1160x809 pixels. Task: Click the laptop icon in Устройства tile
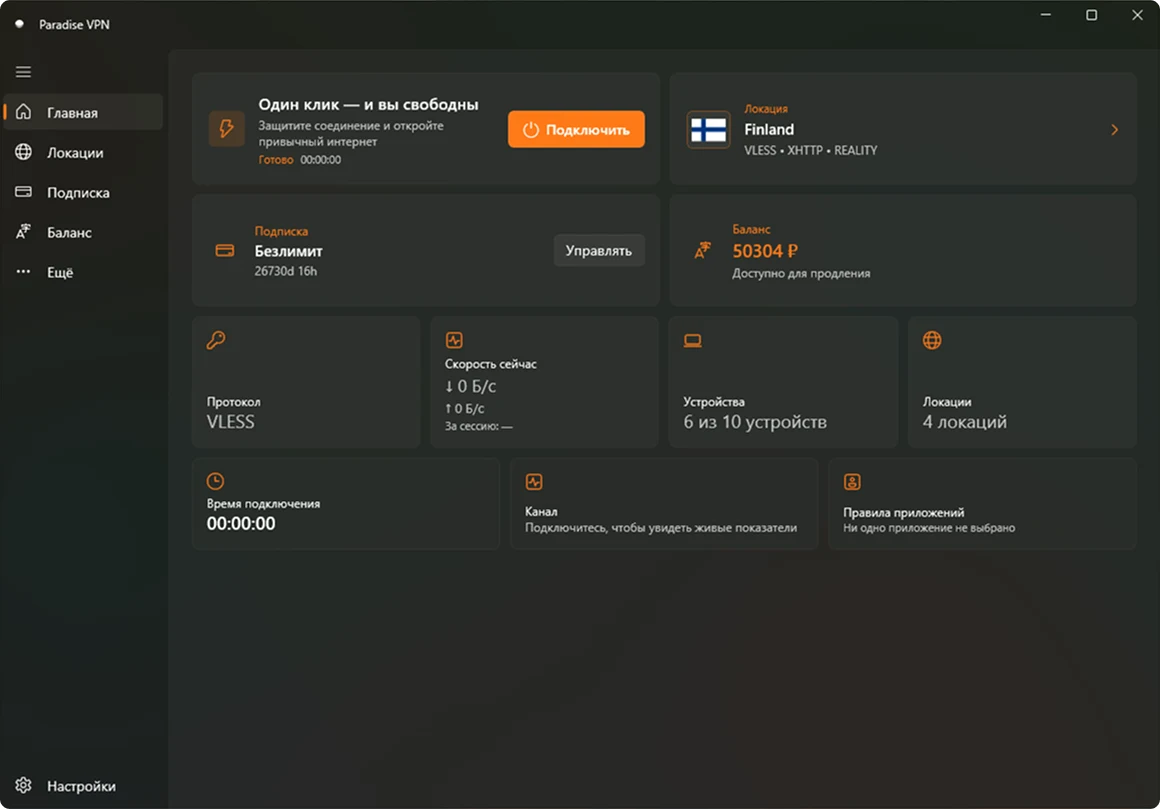(x=692, y=341)
